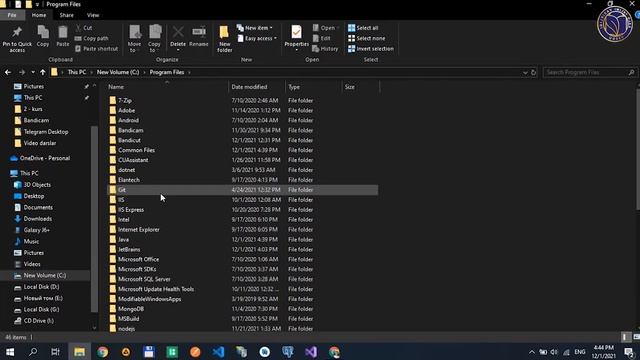
Task: Pin the folder to Quick access
Action: pos(17,39)
